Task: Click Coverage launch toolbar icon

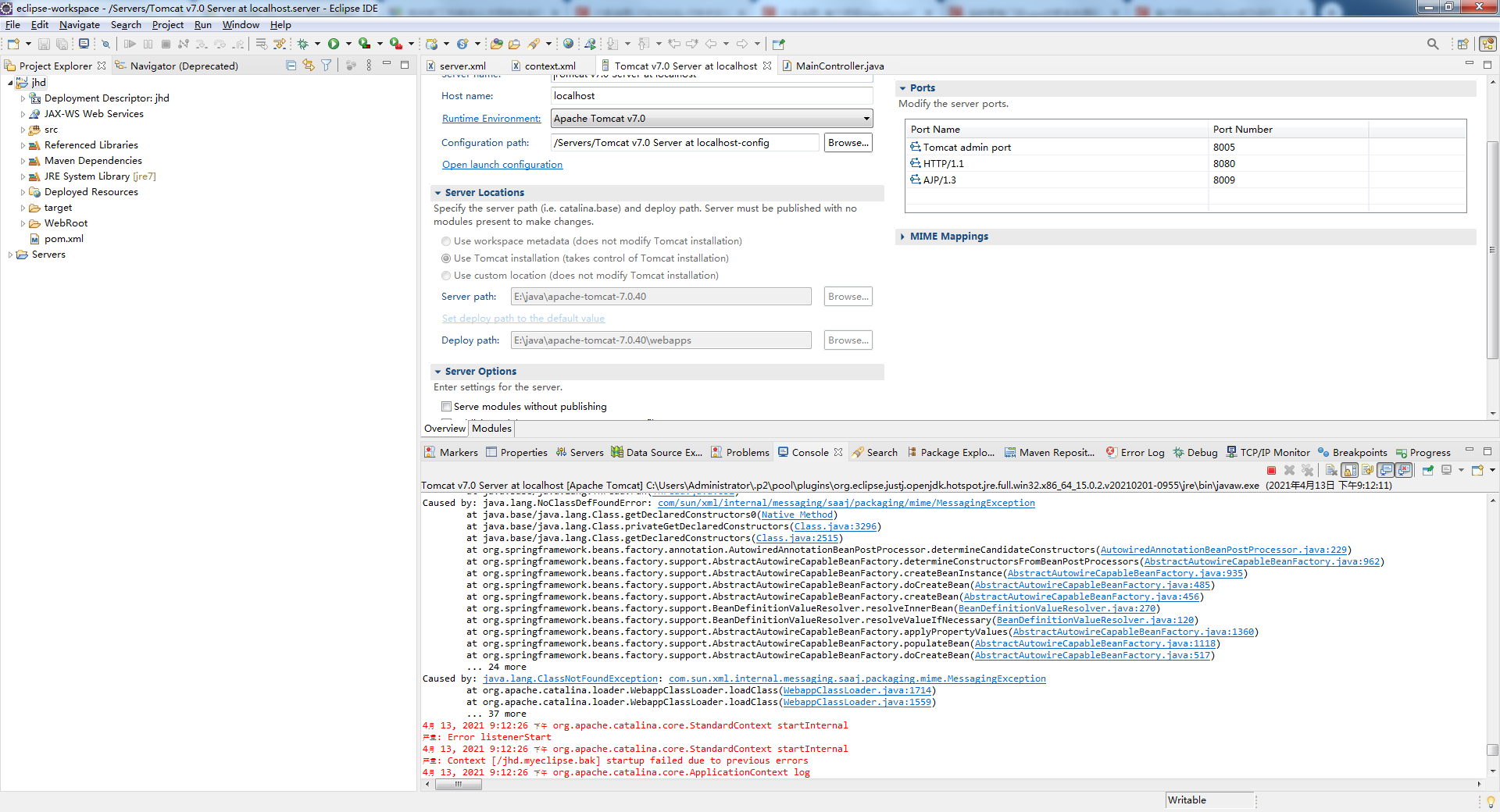Action: coord(364,44)
